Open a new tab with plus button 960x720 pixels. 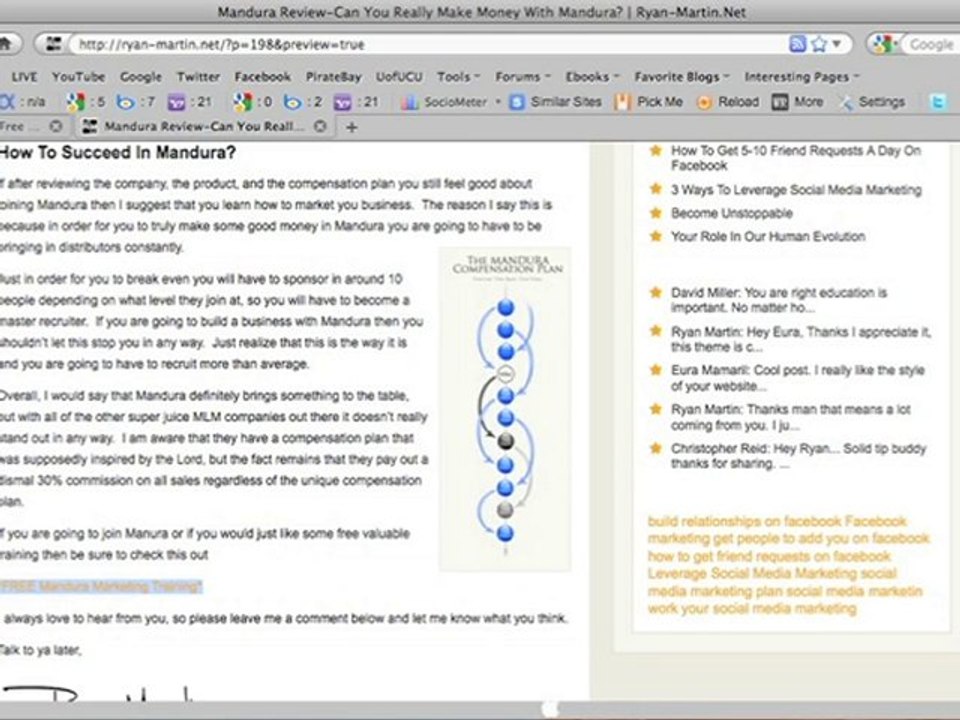[351, 127]
